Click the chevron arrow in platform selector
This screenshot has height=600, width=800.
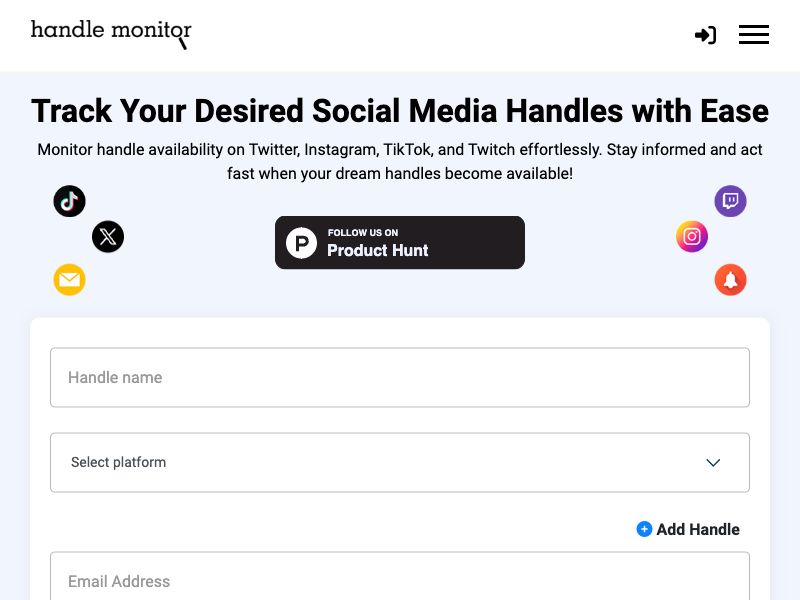(x=713, y=463)
